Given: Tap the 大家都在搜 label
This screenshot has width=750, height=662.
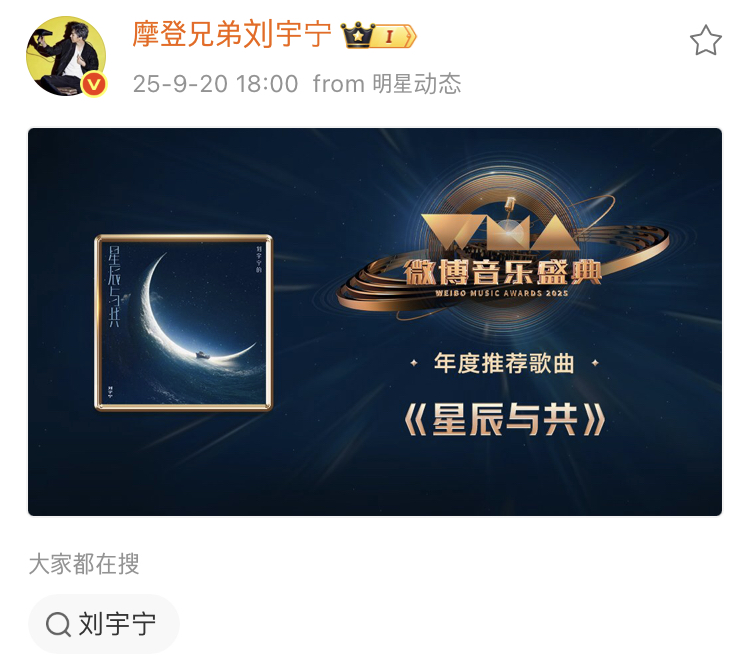Looking at the screenshot, I should coord(84,563).
